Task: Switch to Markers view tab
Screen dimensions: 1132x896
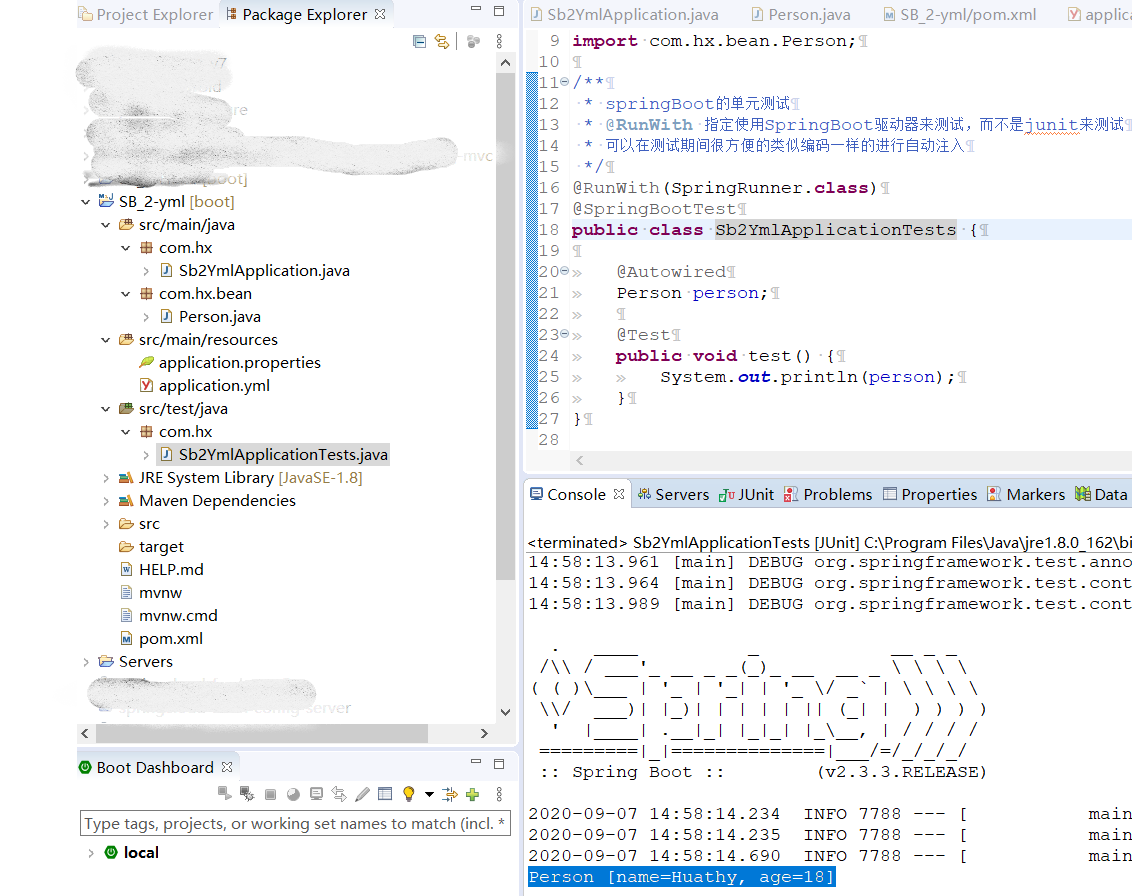Action: tap(1026, 495)
